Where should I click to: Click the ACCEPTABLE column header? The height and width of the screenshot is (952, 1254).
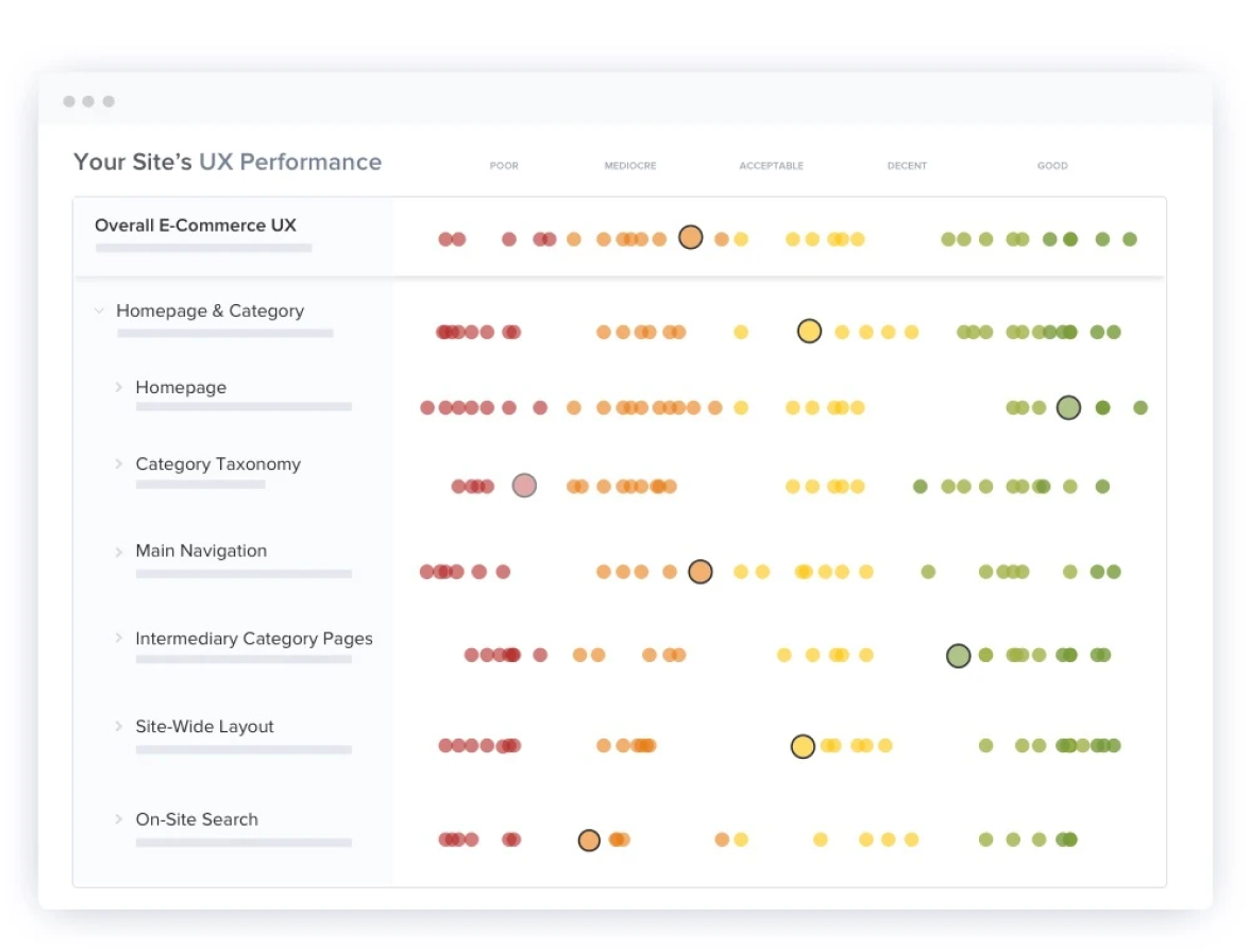(x=771, y=166)
